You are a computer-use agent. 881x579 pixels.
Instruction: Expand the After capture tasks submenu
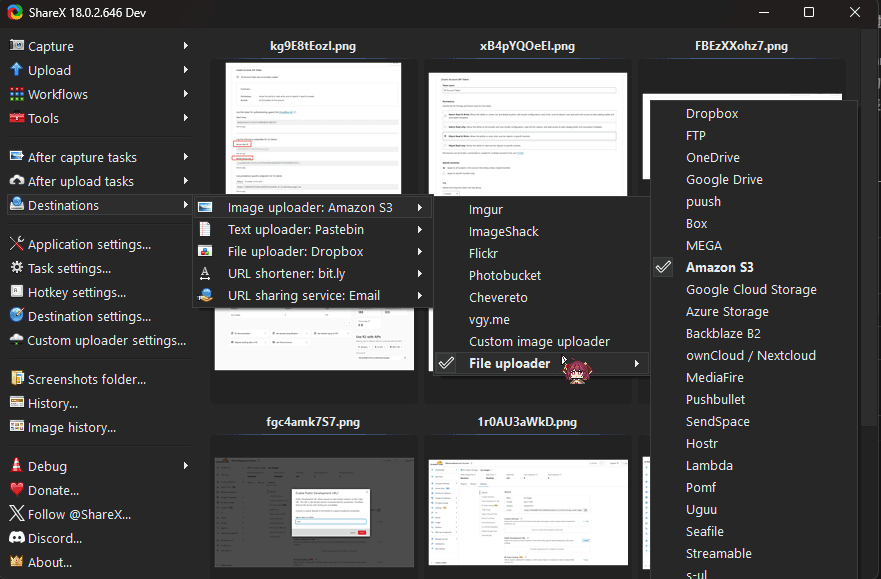click(x=82, y=157)
